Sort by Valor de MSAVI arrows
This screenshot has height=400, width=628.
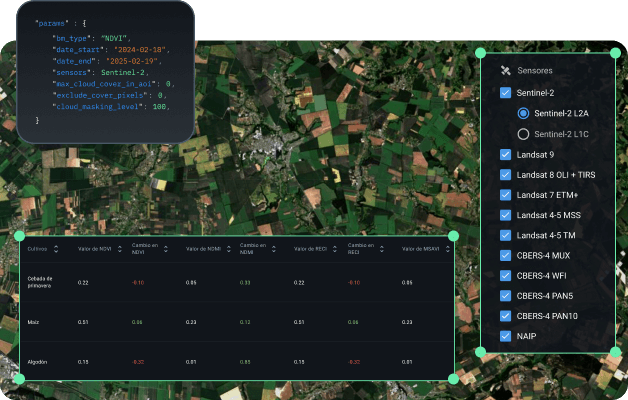point(447,249)
